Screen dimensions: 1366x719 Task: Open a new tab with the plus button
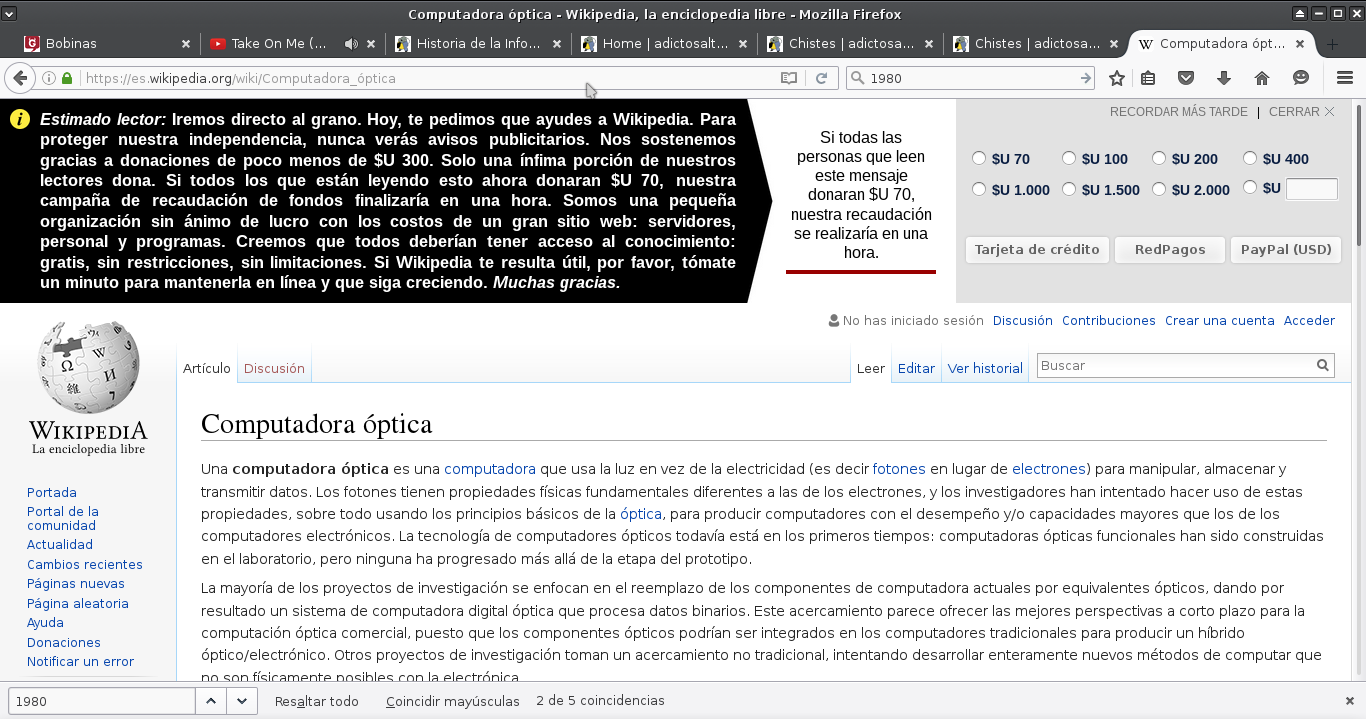tap(1332, 44)
